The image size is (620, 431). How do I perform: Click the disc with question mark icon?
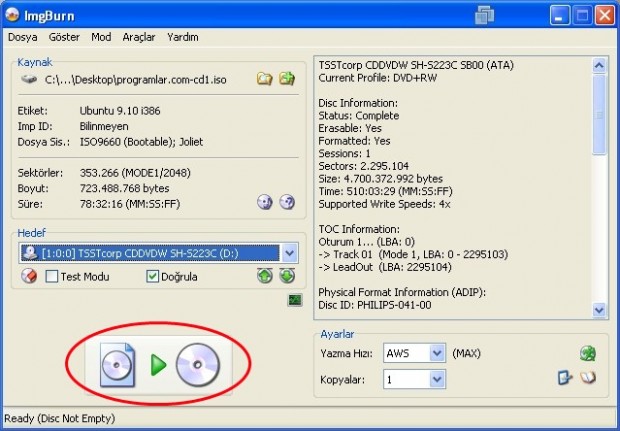287,202
